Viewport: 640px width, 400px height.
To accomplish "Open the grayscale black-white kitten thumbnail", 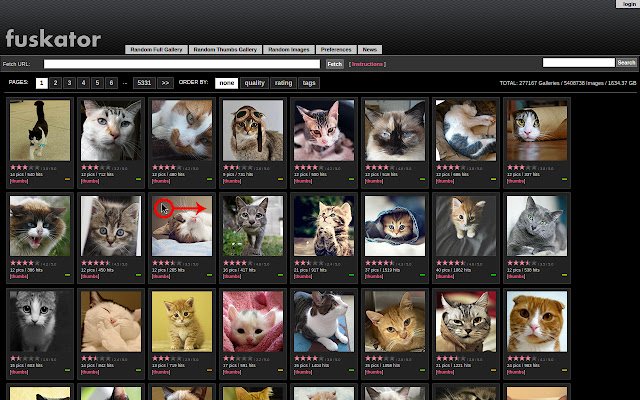I will coord(40,321).
